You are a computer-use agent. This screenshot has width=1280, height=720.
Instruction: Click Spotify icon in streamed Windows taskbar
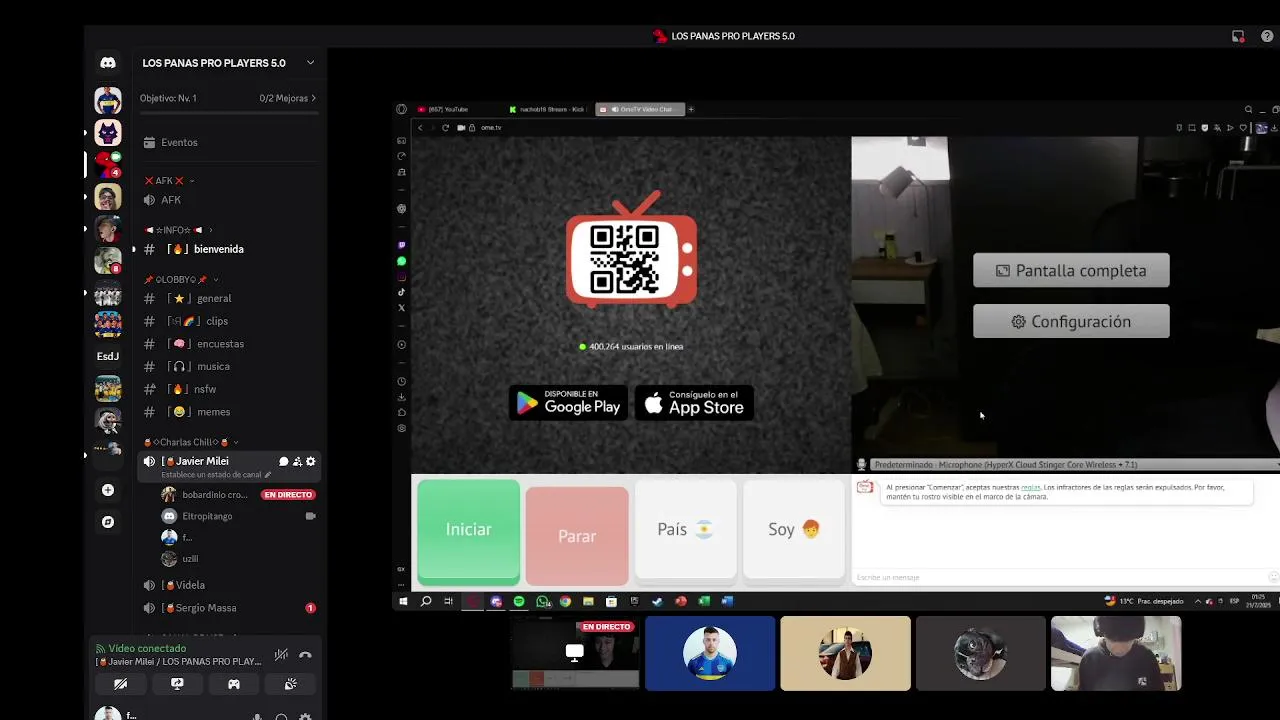pyautogui.click(x=519, y=601)
